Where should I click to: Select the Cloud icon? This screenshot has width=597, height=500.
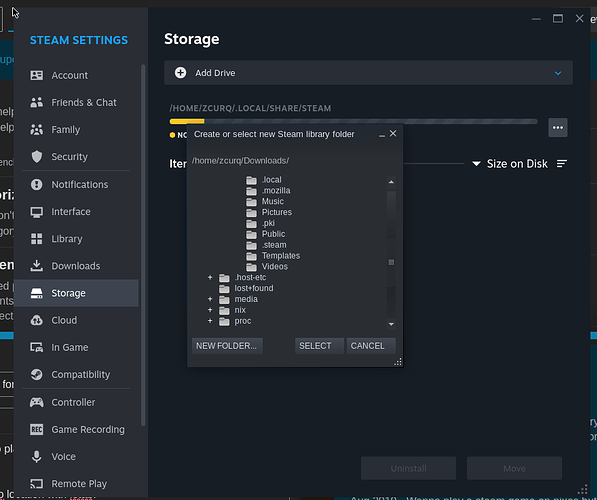[x=37, y=320]
